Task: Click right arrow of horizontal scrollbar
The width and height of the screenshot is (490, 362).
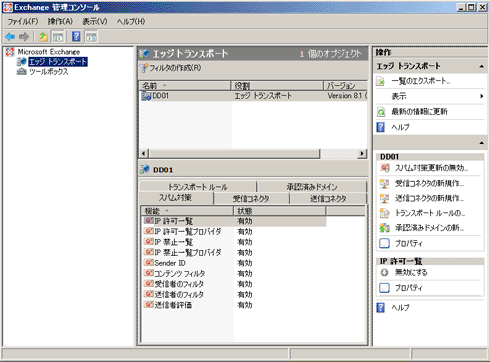Action: pyautogui.click(x=362, y=154)
